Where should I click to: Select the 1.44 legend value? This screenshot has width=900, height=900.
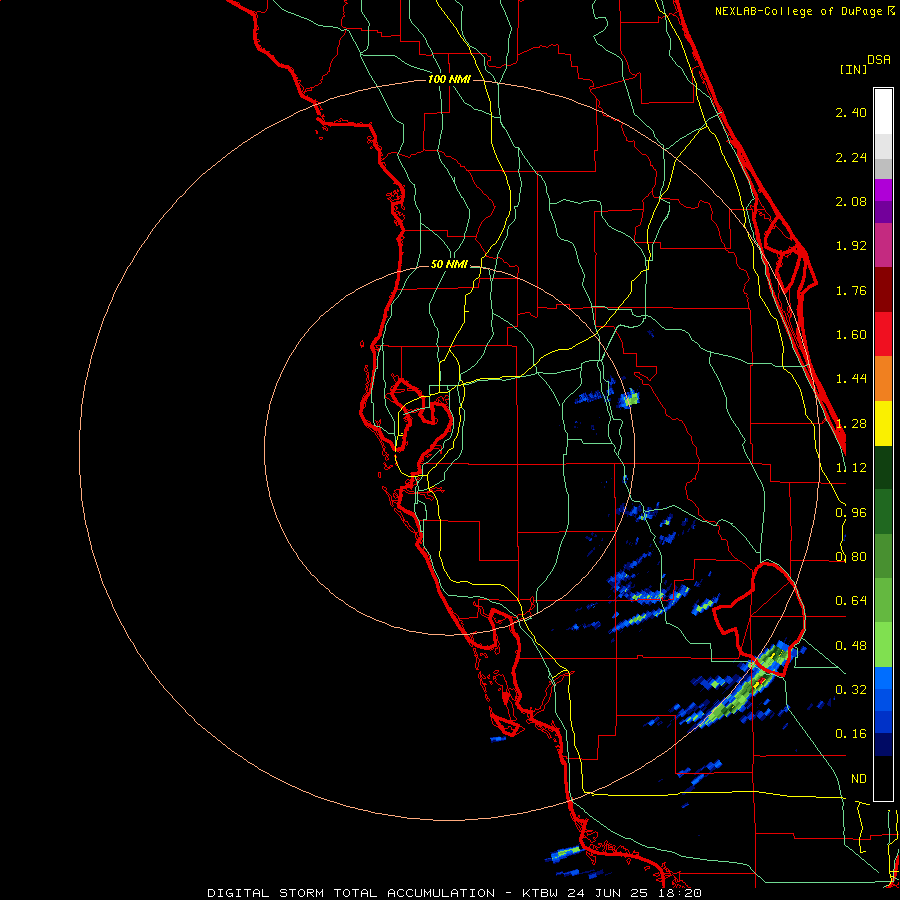(x=851, y=379)
